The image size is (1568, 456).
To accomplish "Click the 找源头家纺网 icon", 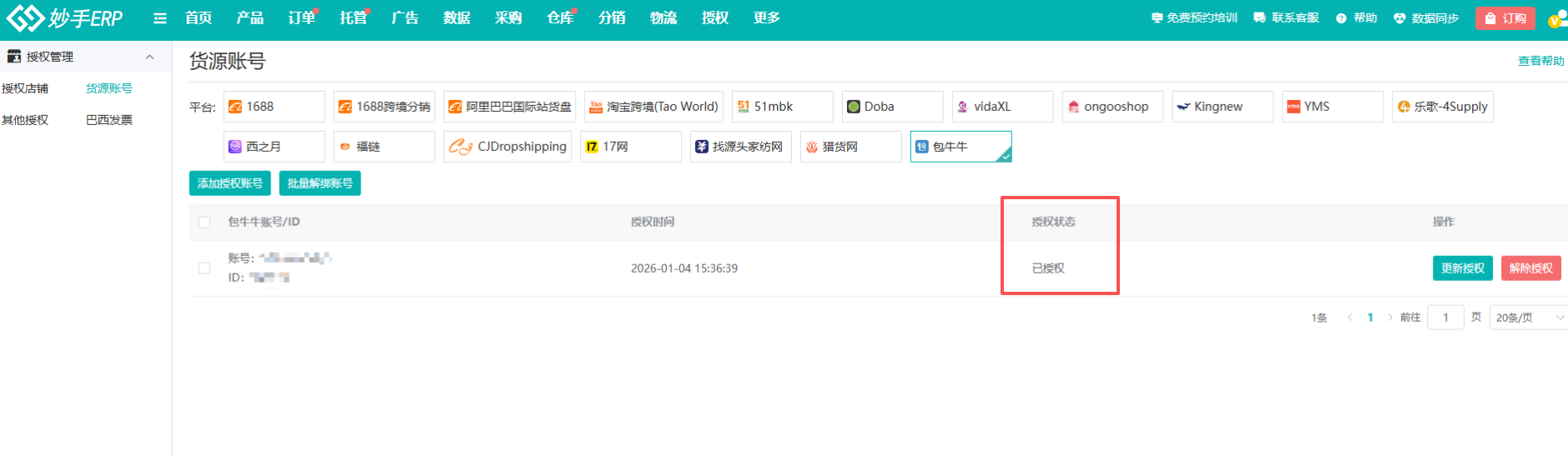I will (x=702, y=147).
